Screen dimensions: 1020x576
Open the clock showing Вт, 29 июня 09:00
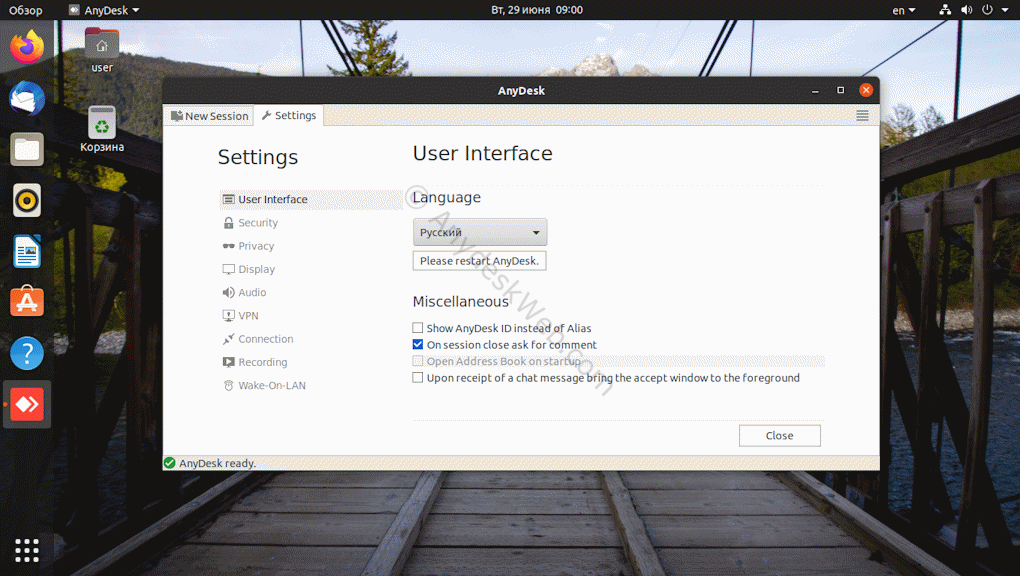tap(537, 10)
